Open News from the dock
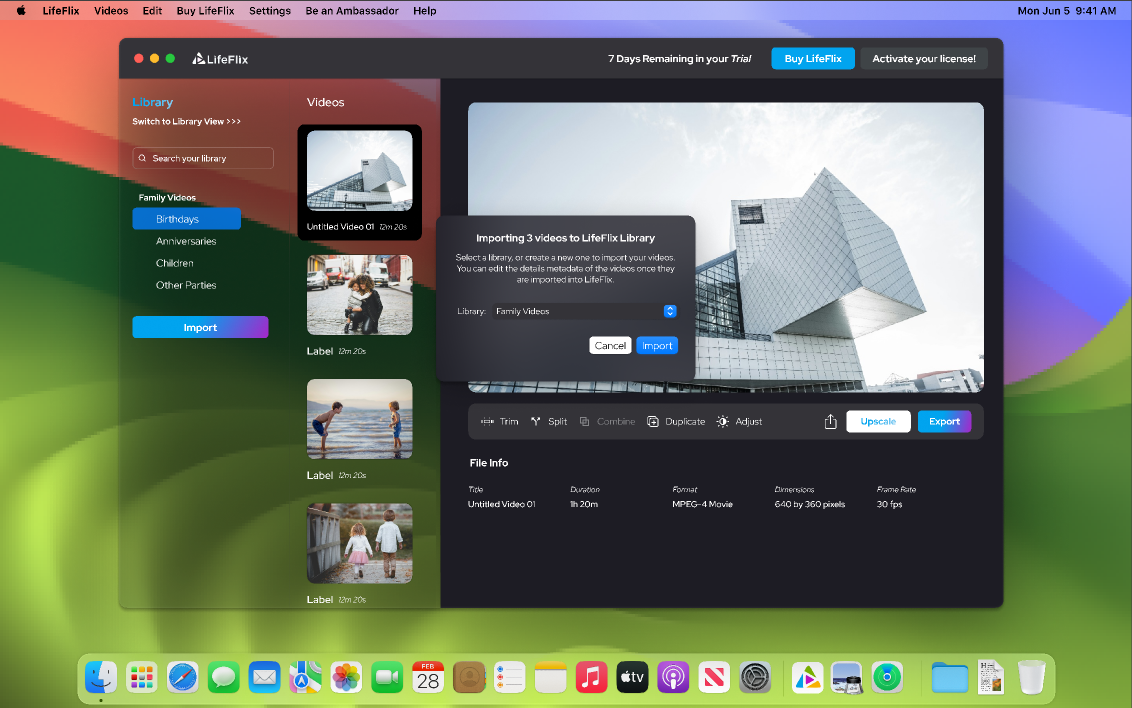This screenshot has width=1132, height=708. 714,678
